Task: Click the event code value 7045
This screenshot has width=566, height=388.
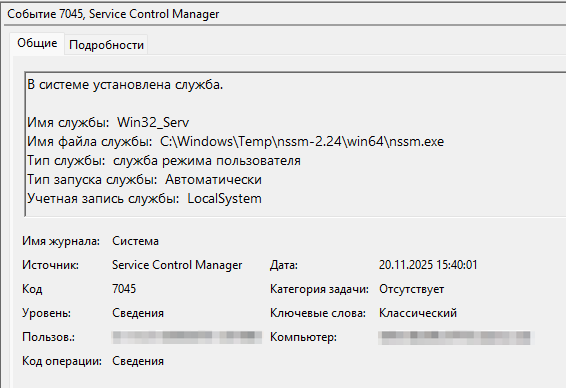Action: (x=124, y=289)
